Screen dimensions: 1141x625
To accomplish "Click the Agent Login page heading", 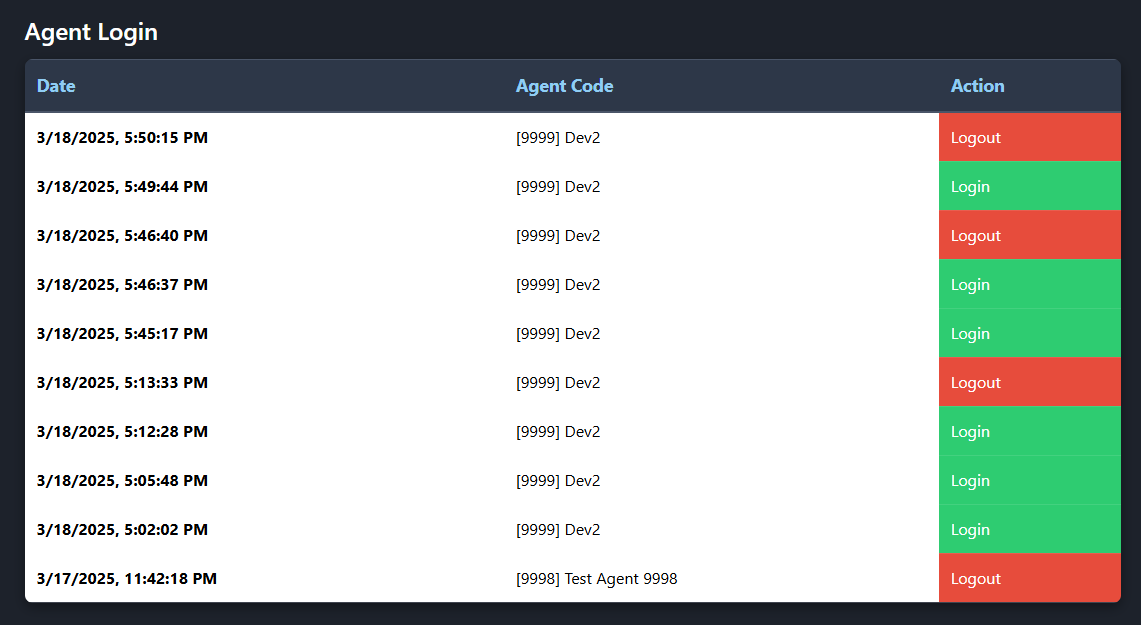I will (91, 32).
